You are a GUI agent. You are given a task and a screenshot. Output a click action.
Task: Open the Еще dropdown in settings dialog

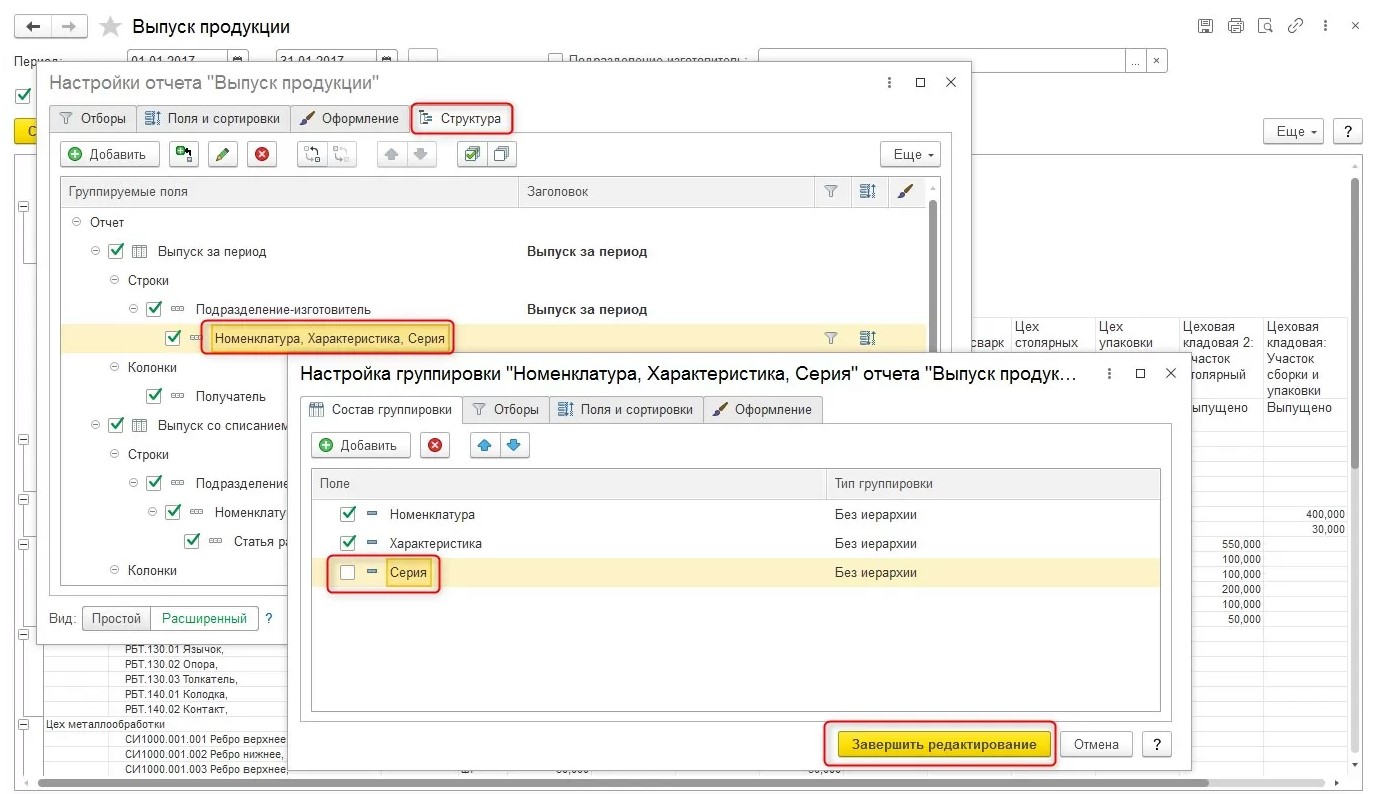pyautogui.click(x=909, y=154)
